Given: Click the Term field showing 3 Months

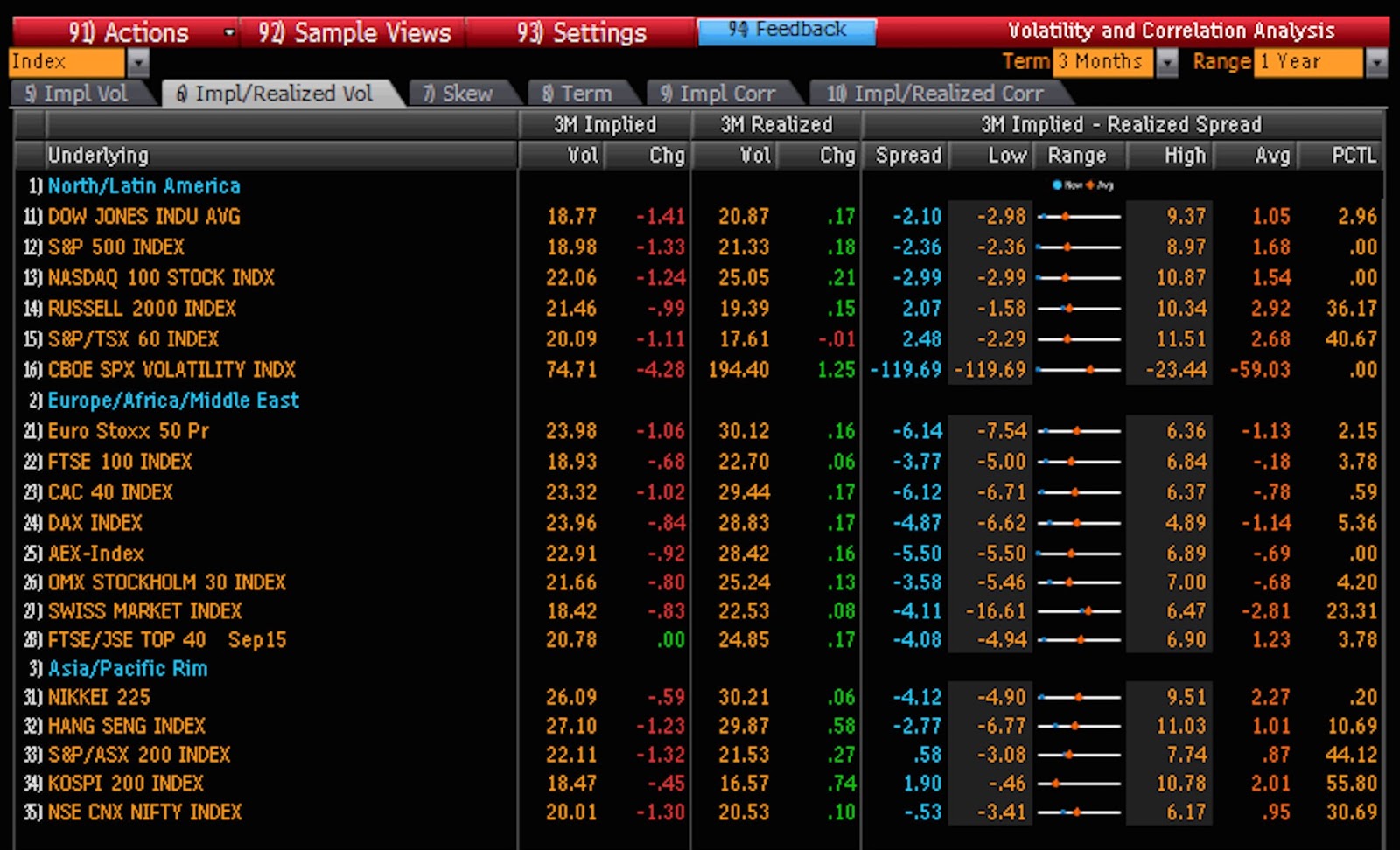Looking at the screenshot, I should click(1102, 62).
